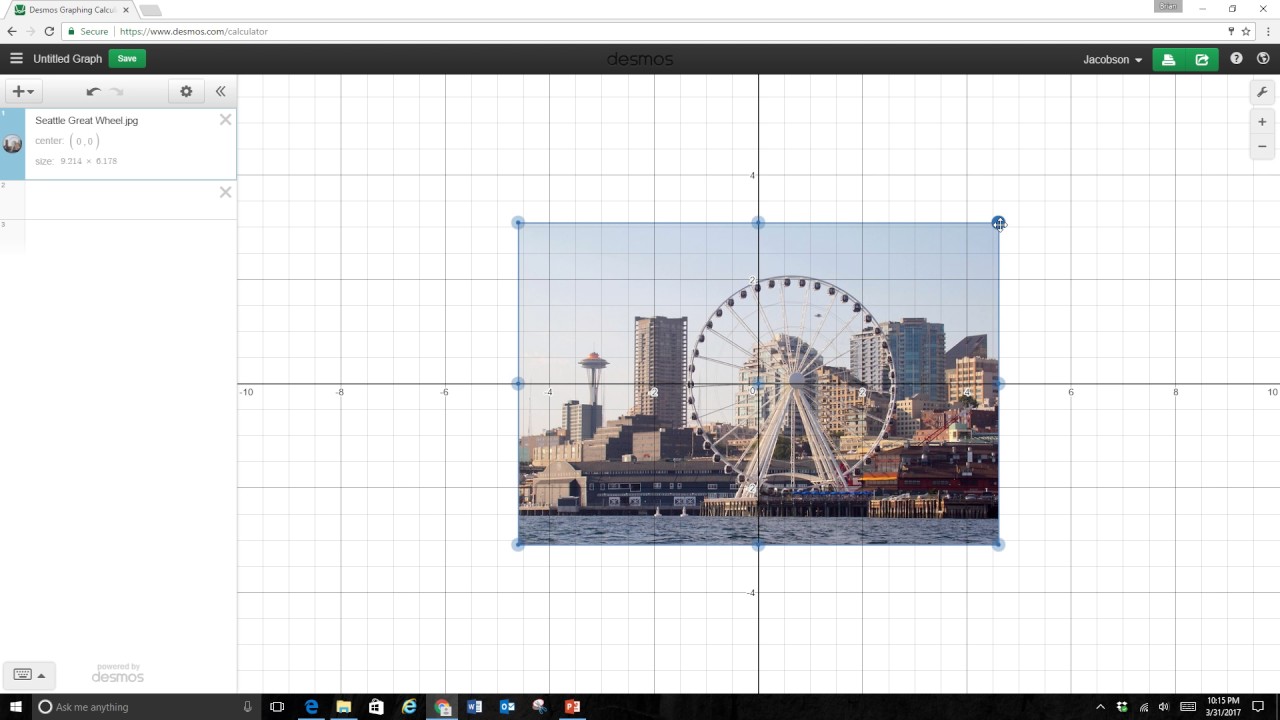Viewport: 1280px width, 720px height.
Task: Show the on-screen keypad keyboard button
Action: 29,674
